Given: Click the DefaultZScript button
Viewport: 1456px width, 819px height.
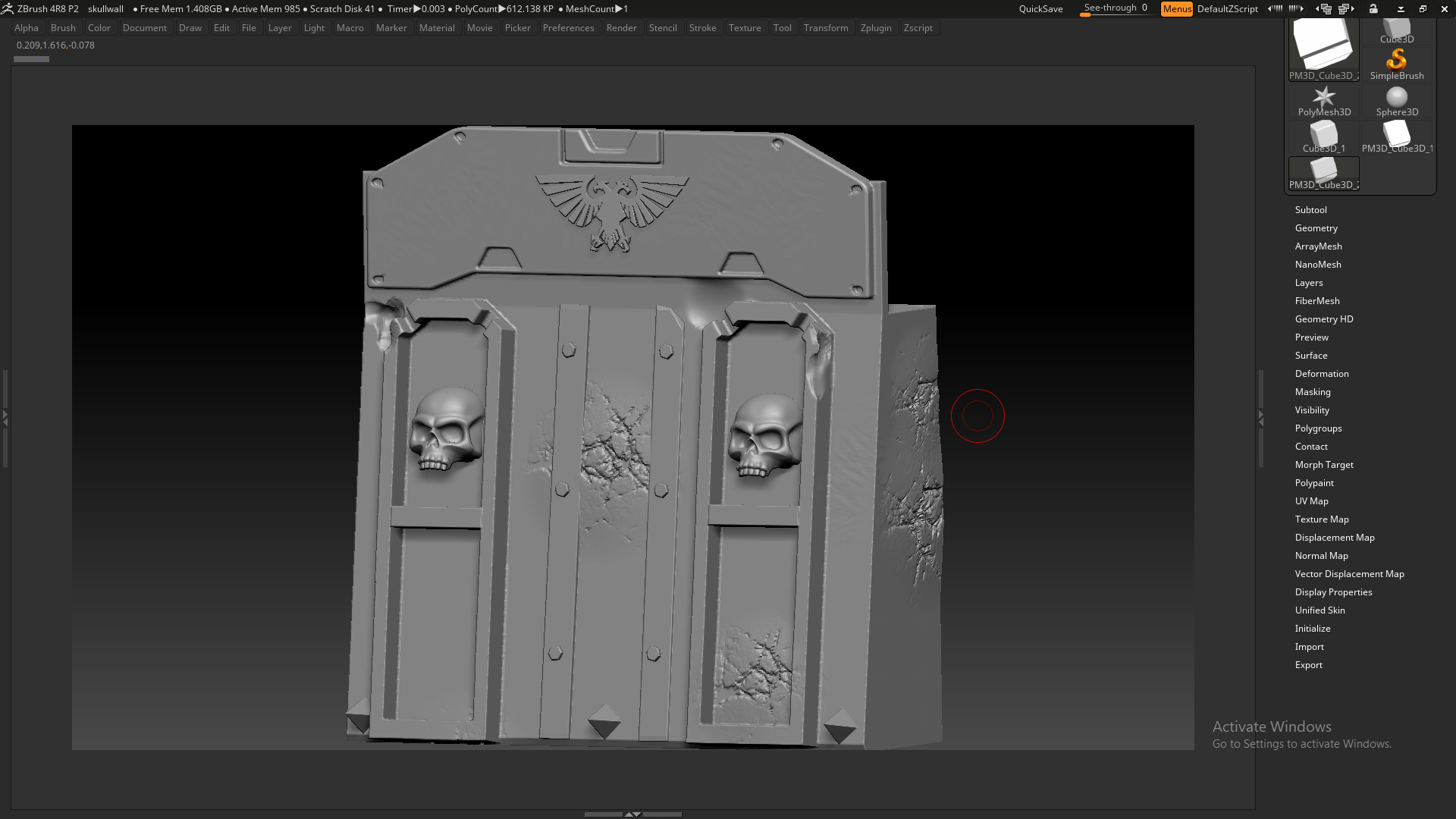Looking at the screenshot, I should click(1227, 9).
